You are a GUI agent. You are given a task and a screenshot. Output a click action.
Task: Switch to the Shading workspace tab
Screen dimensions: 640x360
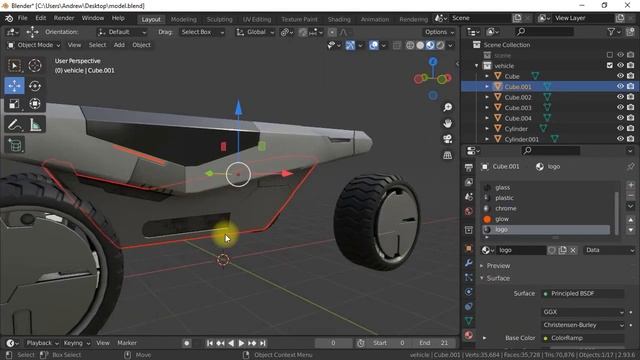pyautogui.click(x=339, y=19)
